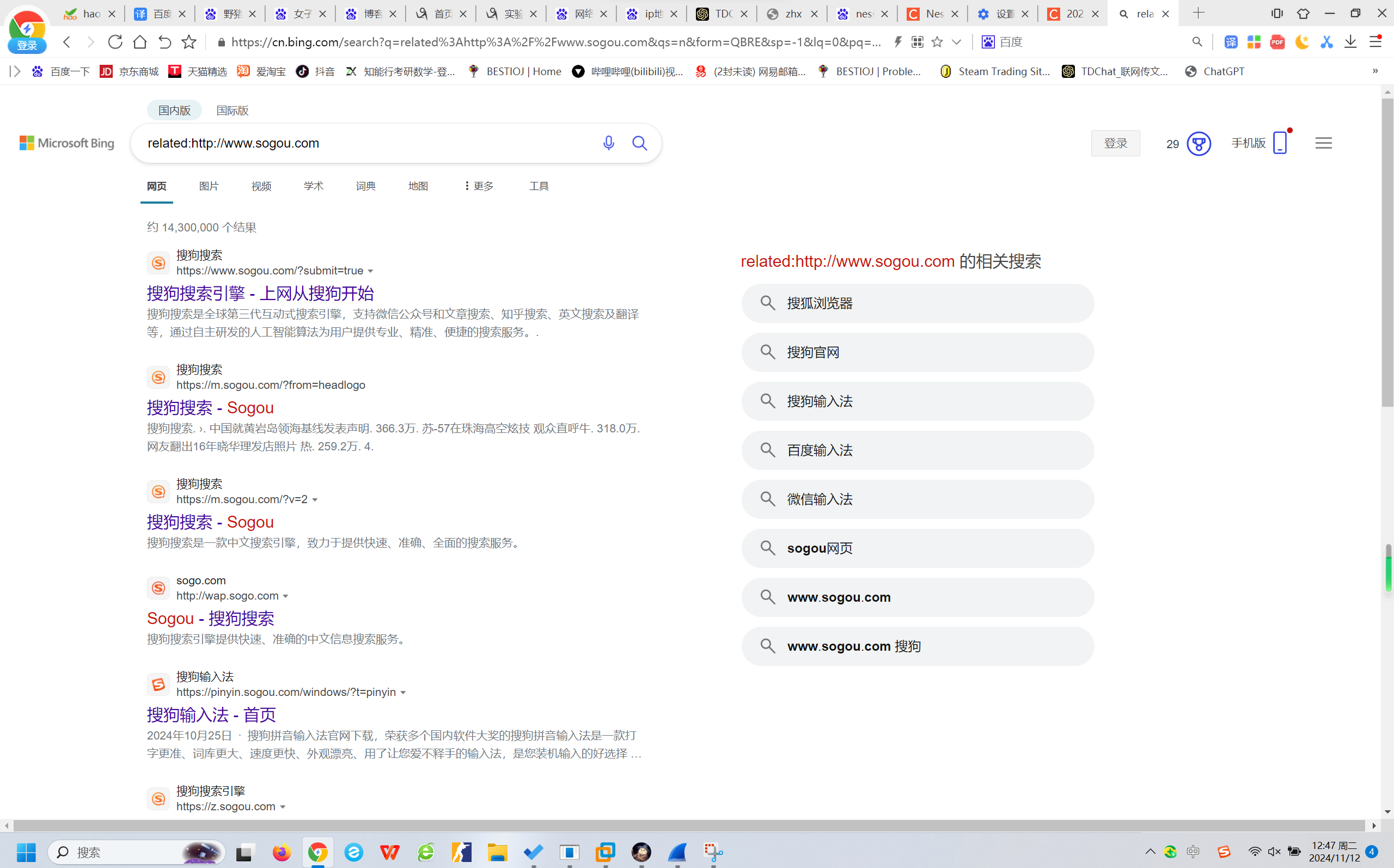Toggle 国内版 search region filter
The image size is (1394, 868).
click(x=176, y=110)
